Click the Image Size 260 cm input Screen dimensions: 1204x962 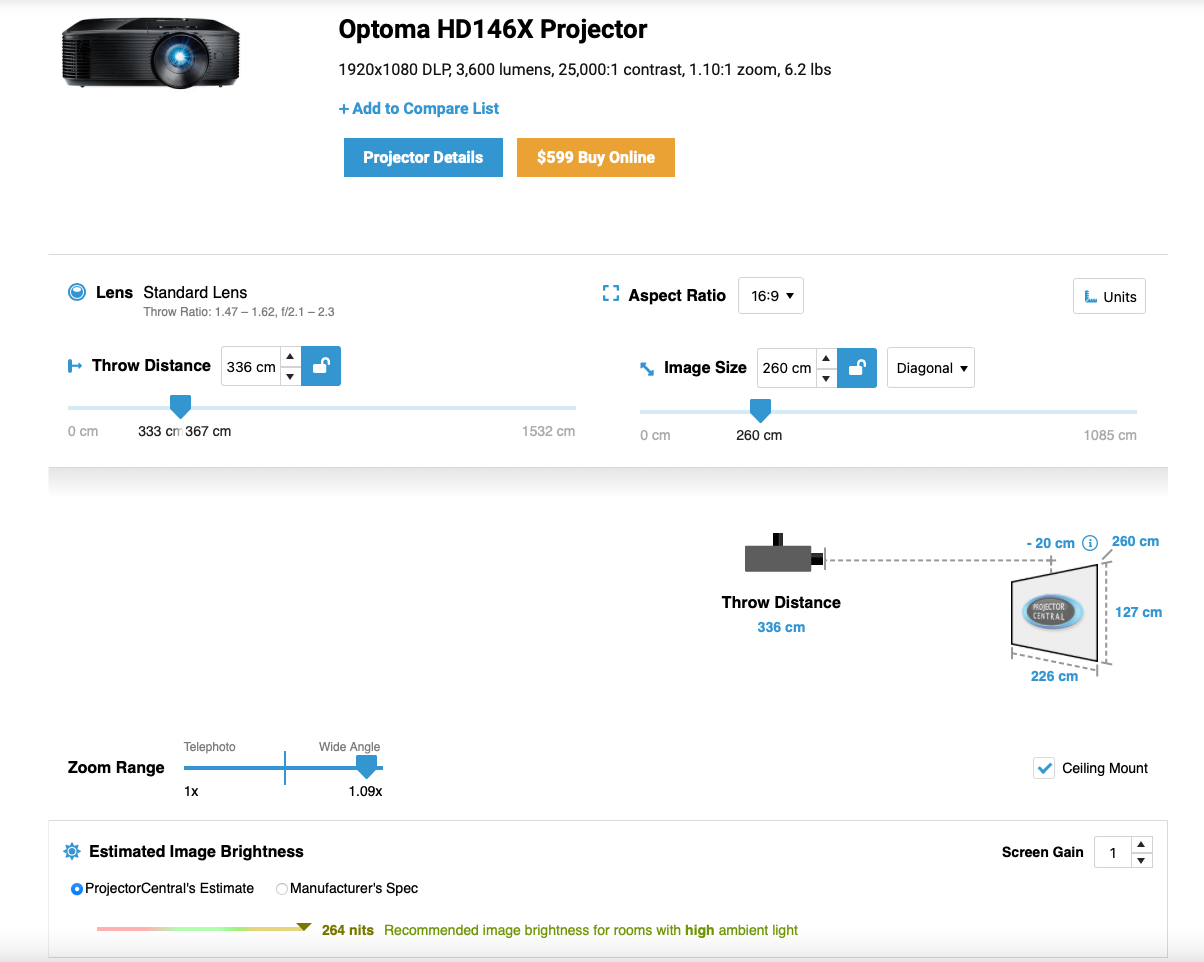[x=787, y=368]
